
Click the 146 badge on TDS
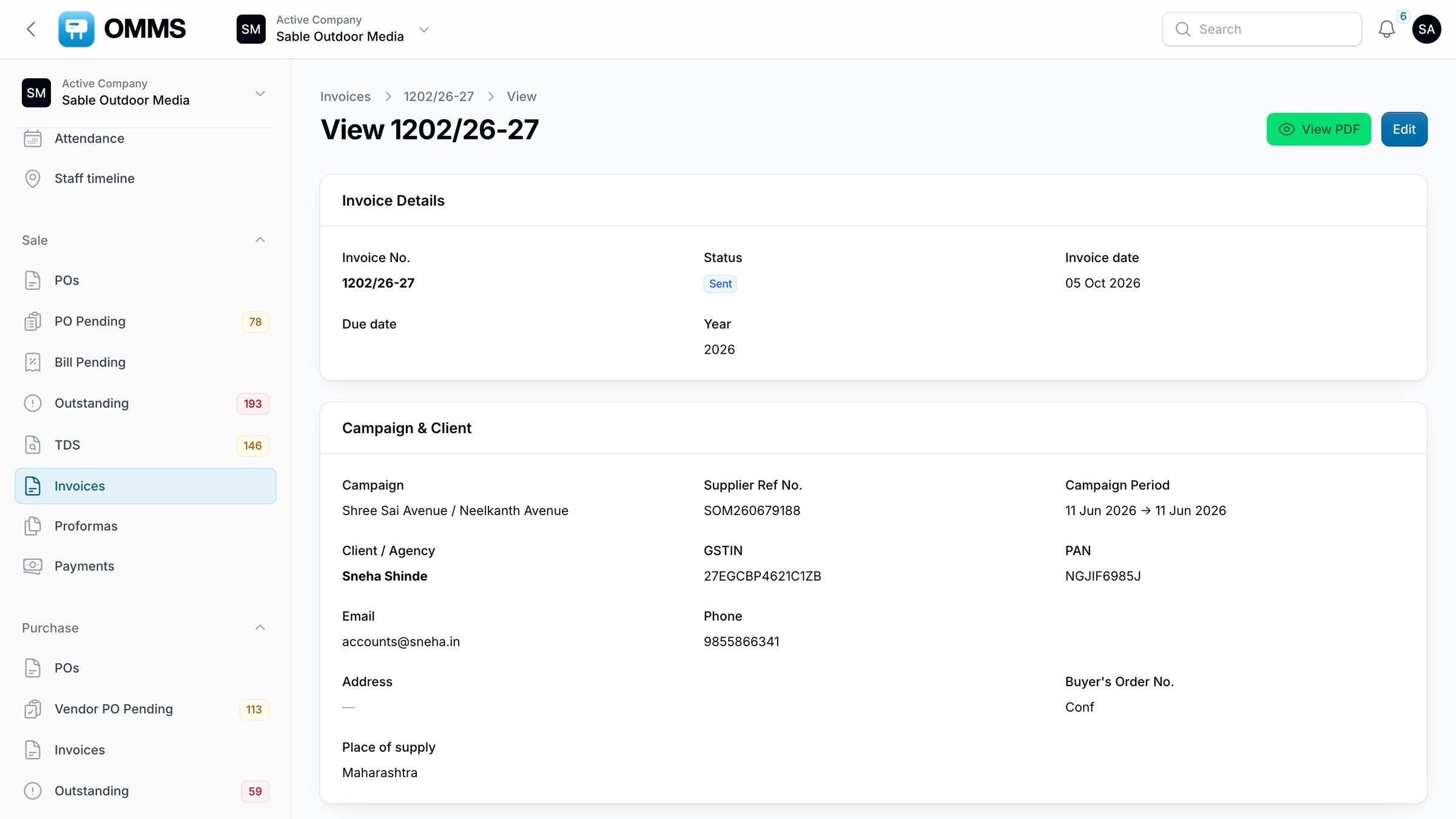[253, 446]
